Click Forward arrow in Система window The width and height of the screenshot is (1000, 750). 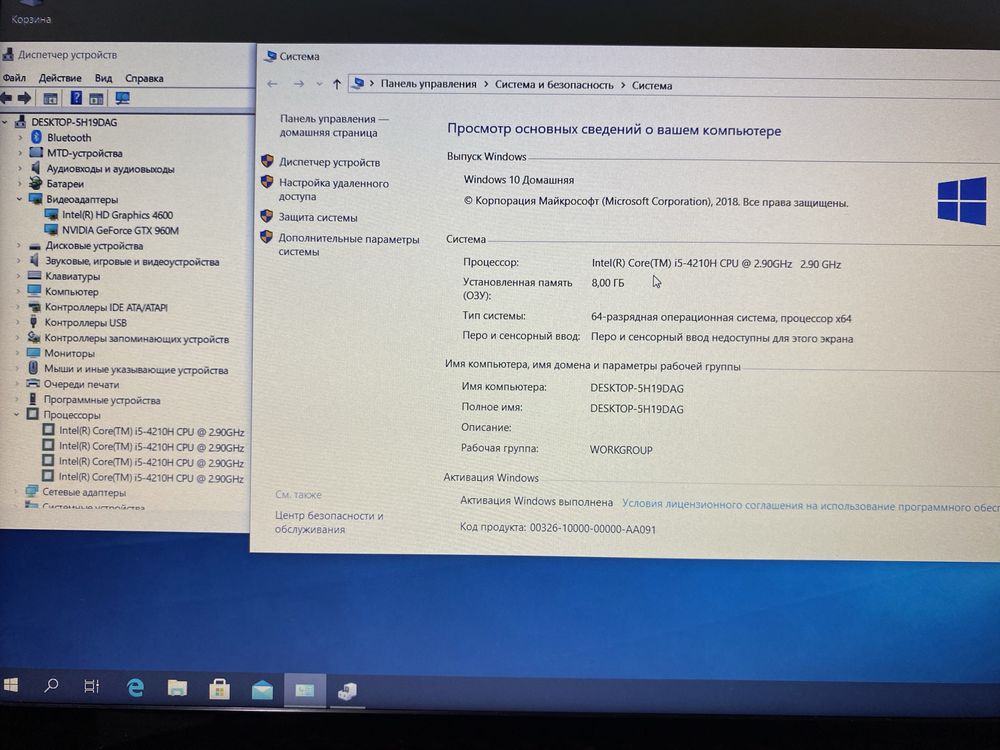pos(298,84)
